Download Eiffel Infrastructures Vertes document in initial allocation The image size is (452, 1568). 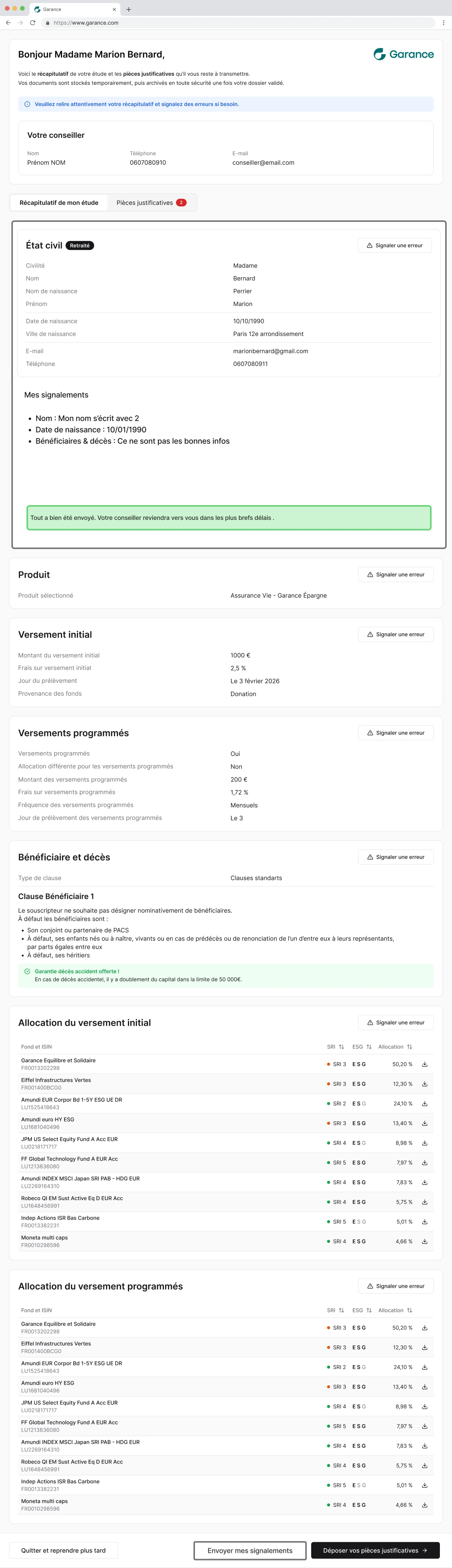pos(425,1083)
